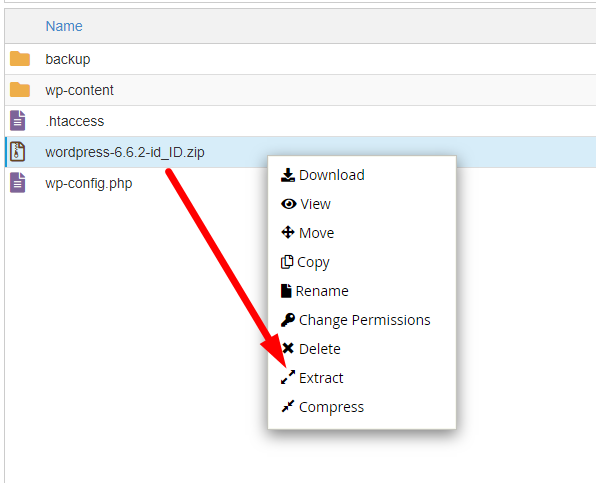
Task: Click the wp-config.php file icon
Action: [17, 183]
